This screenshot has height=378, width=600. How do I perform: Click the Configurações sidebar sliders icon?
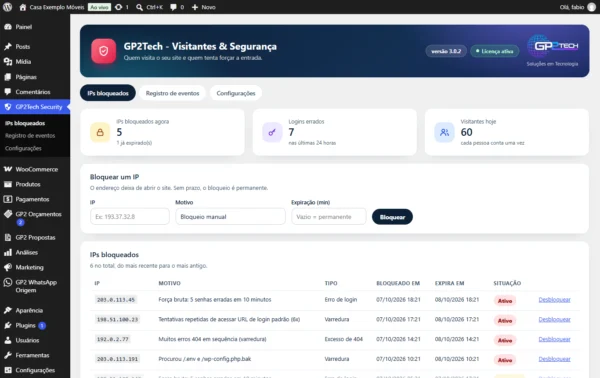[x=8, y=370]
